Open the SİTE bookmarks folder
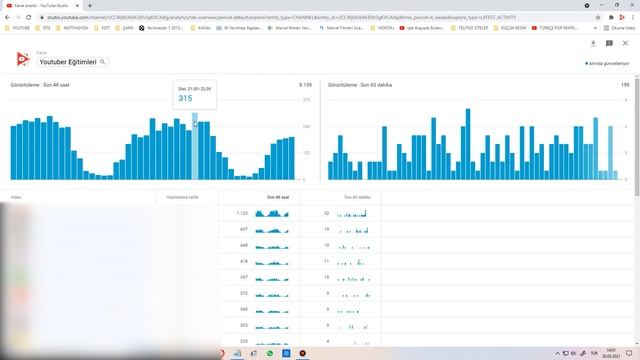 [43, 28]
